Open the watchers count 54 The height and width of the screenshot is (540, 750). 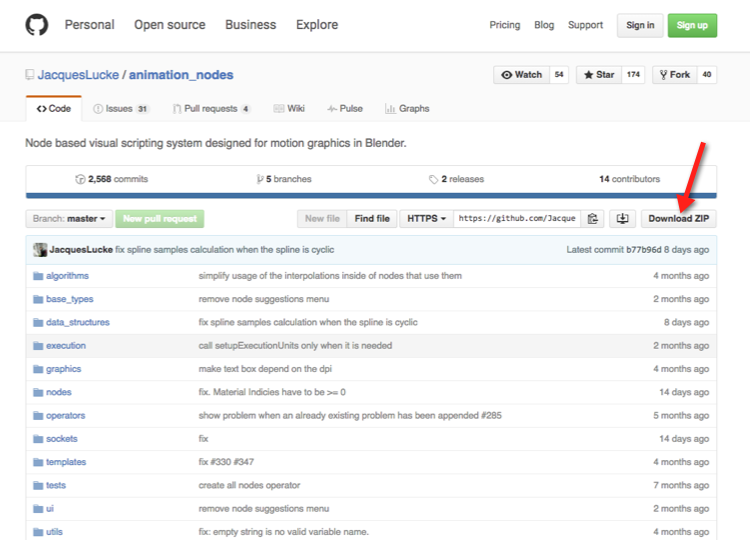[559, 75]
